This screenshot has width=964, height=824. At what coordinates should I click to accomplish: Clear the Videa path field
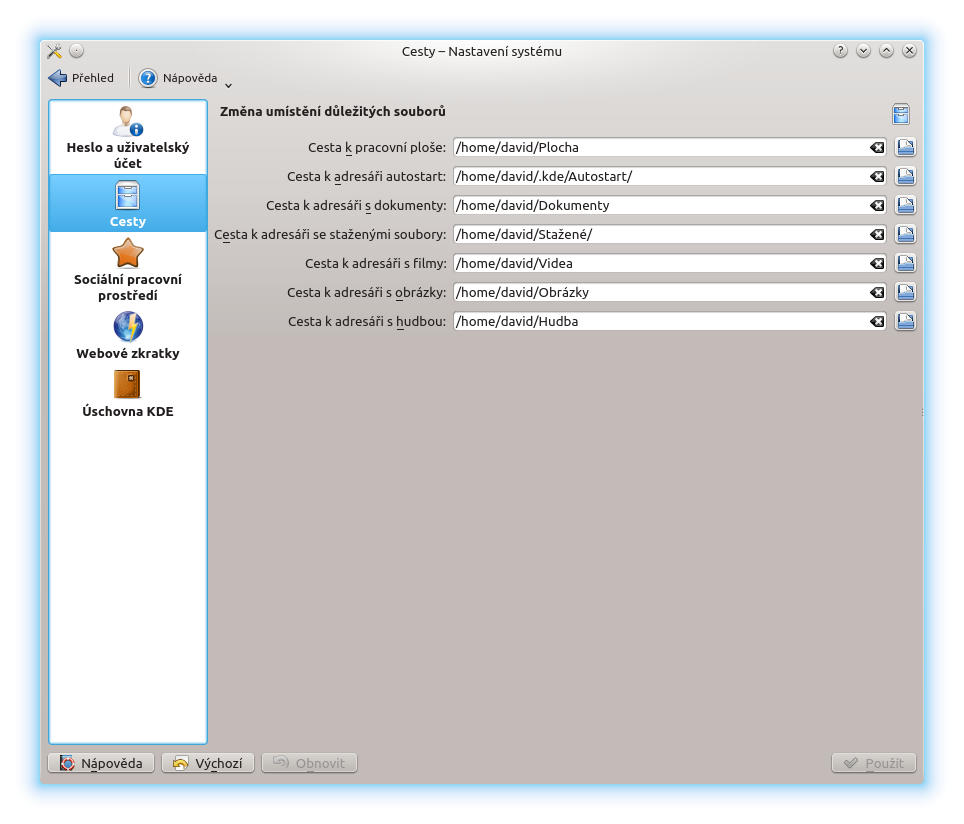[x=877, y=263]
